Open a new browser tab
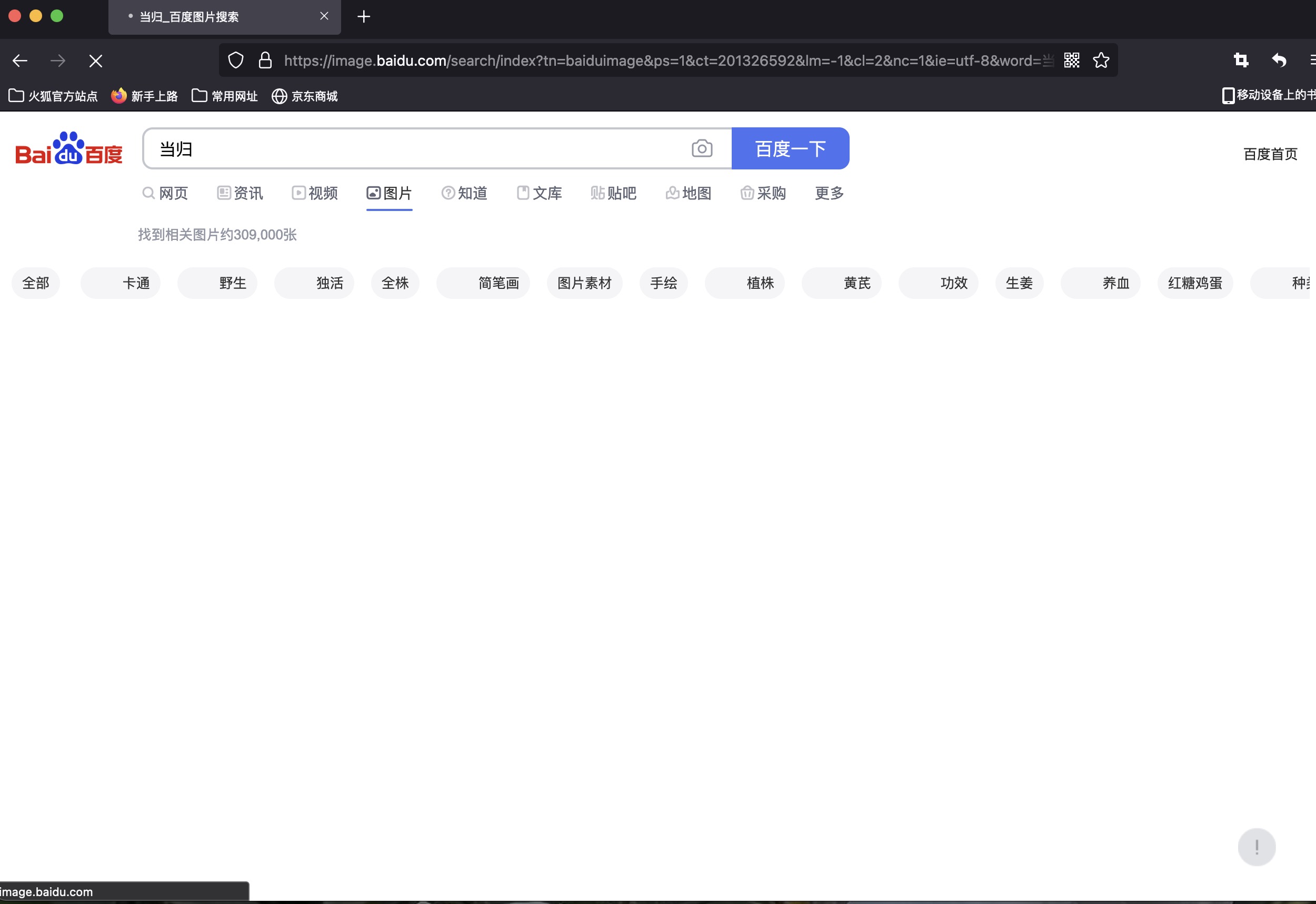This screenshot has width=1316, height=904. pos(364,17)
